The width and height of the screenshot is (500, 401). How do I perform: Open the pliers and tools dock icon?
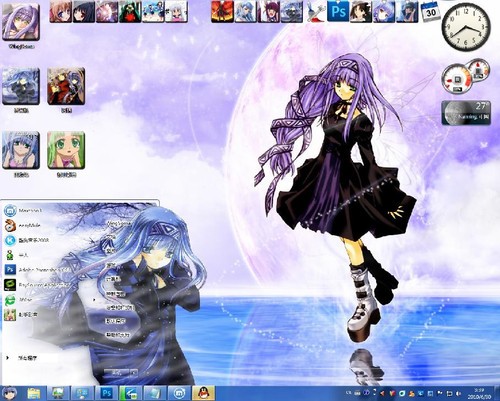click(315, 12)
